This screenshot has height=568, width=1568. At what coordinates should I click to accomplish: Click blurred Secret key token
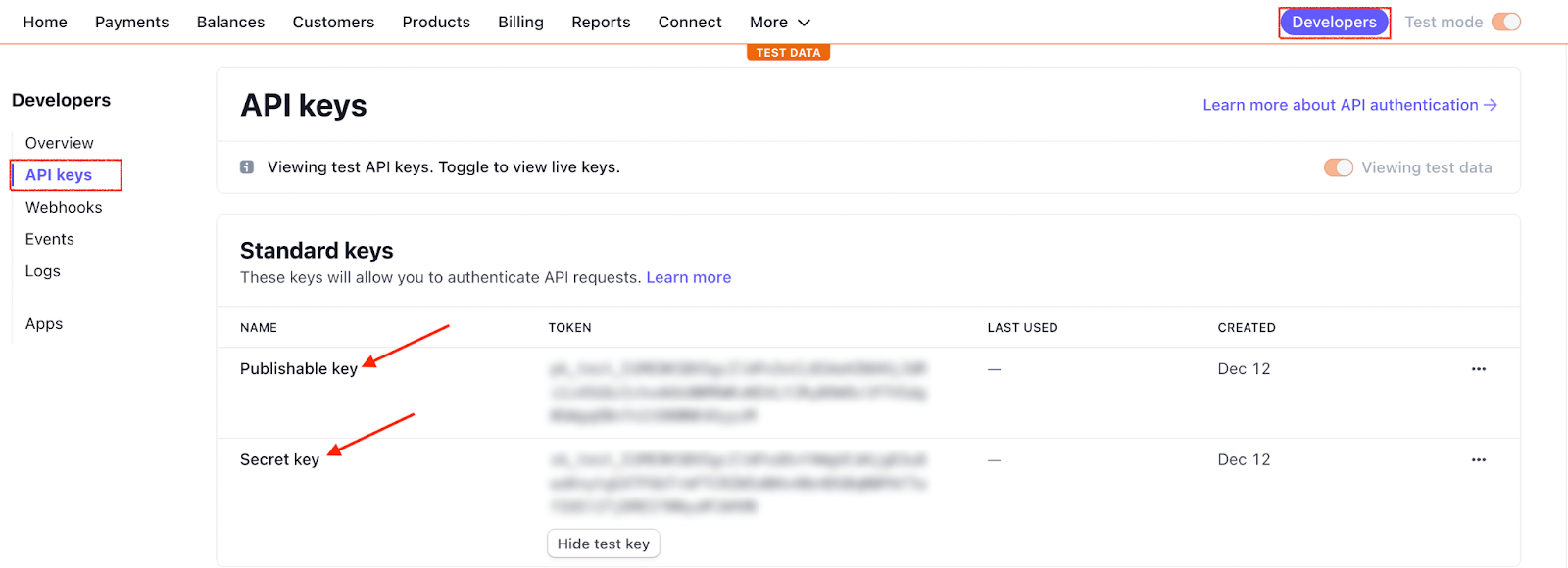[738, 483]
